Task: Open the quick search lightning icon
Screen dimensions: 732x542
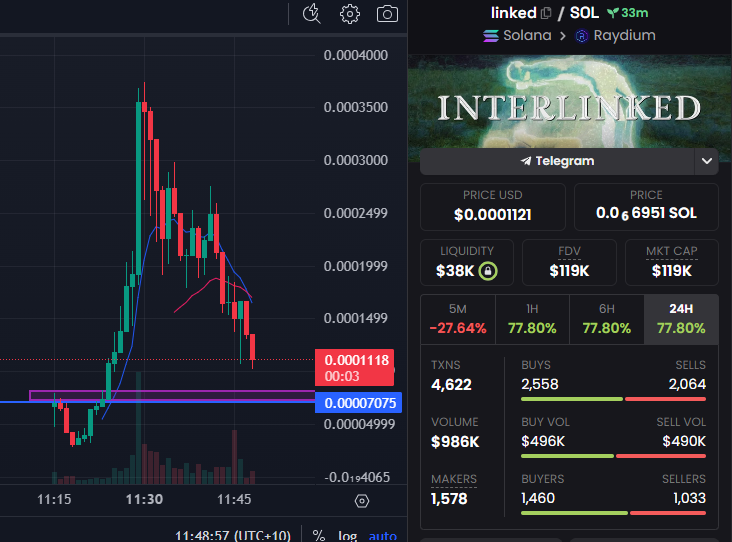Action: click(311, 14)
